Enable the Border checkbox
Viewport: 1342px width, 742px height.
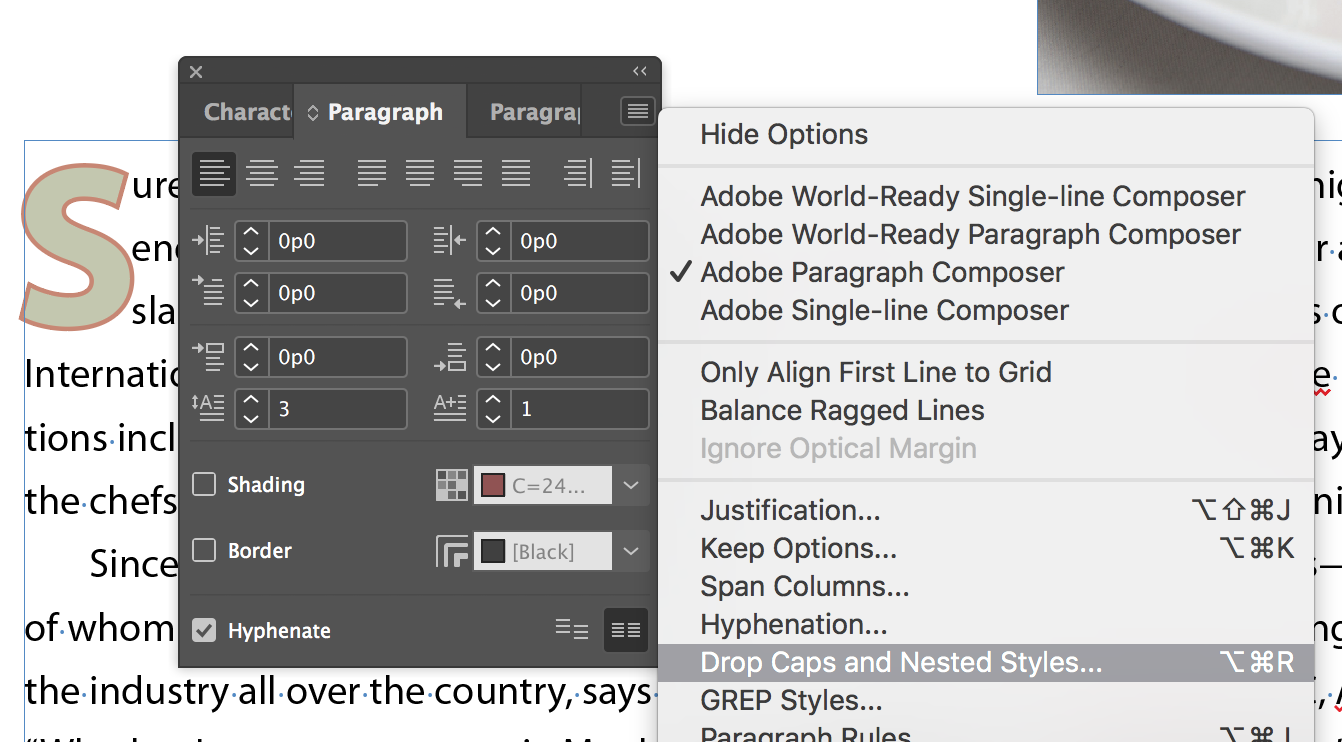204,551
